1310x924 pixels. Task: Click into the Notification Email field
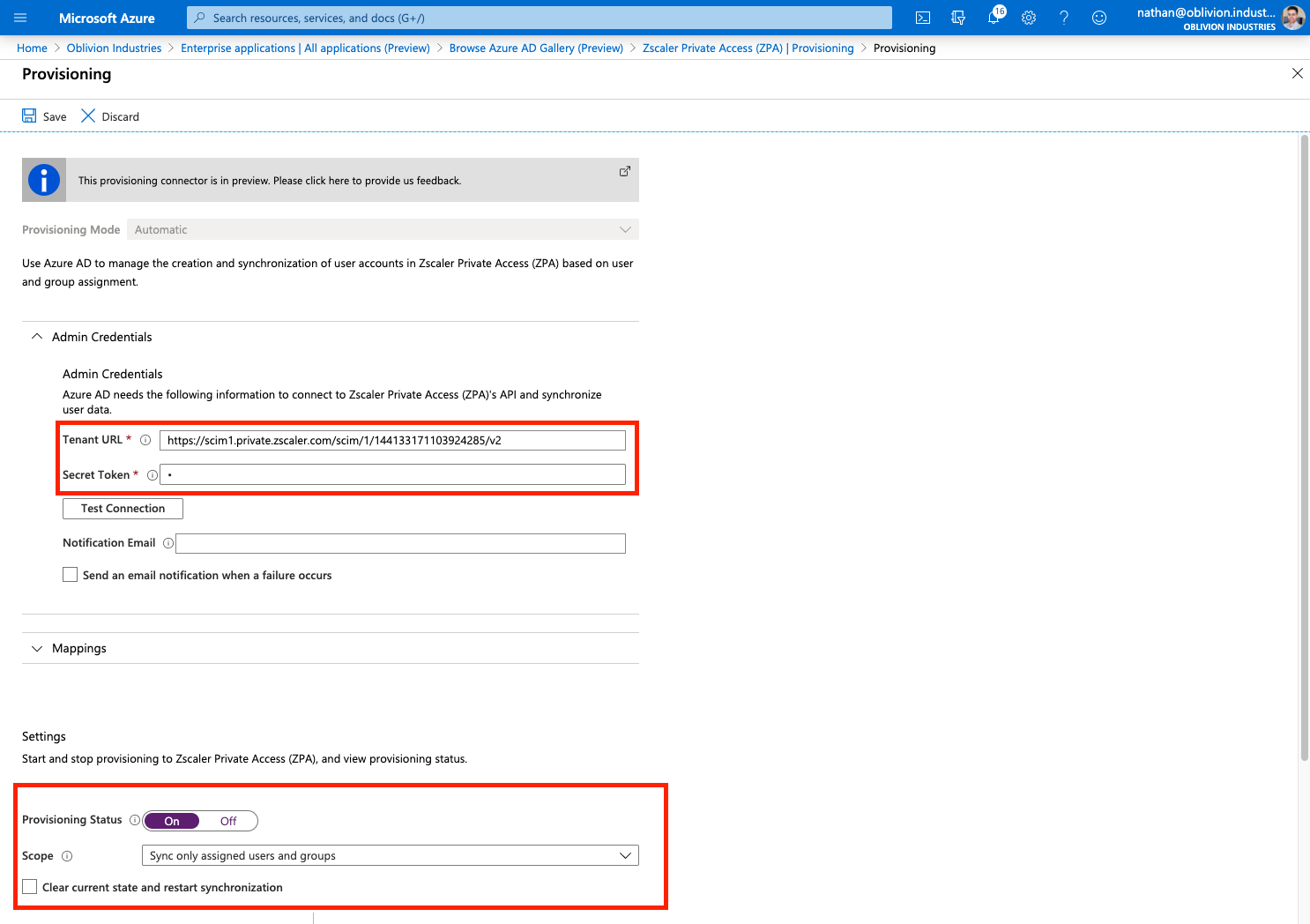tap(400, 543)
